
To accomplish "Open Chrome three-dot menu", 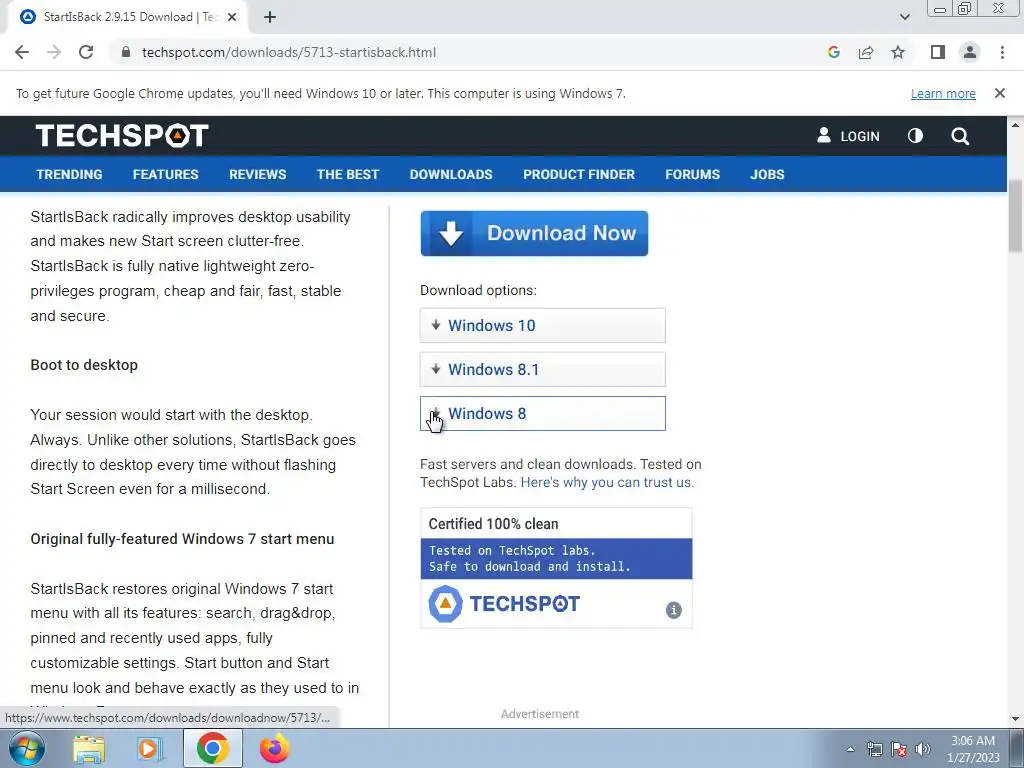I will tap(1002, 52).
